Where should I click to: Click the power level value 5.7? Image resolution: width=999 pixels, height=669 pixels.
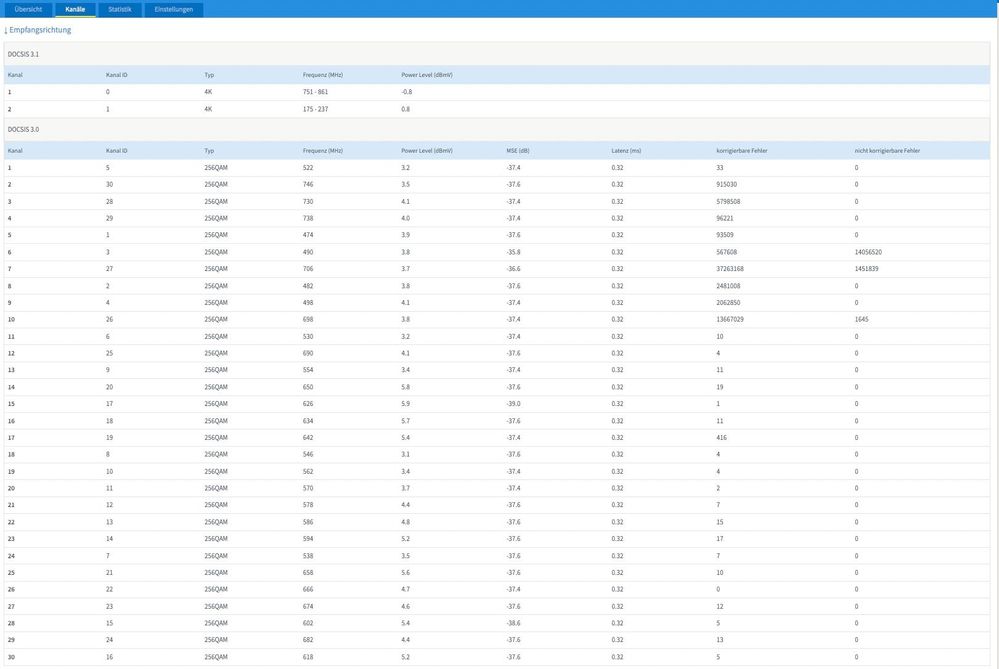pyautogui.click(x=405, y=421)
